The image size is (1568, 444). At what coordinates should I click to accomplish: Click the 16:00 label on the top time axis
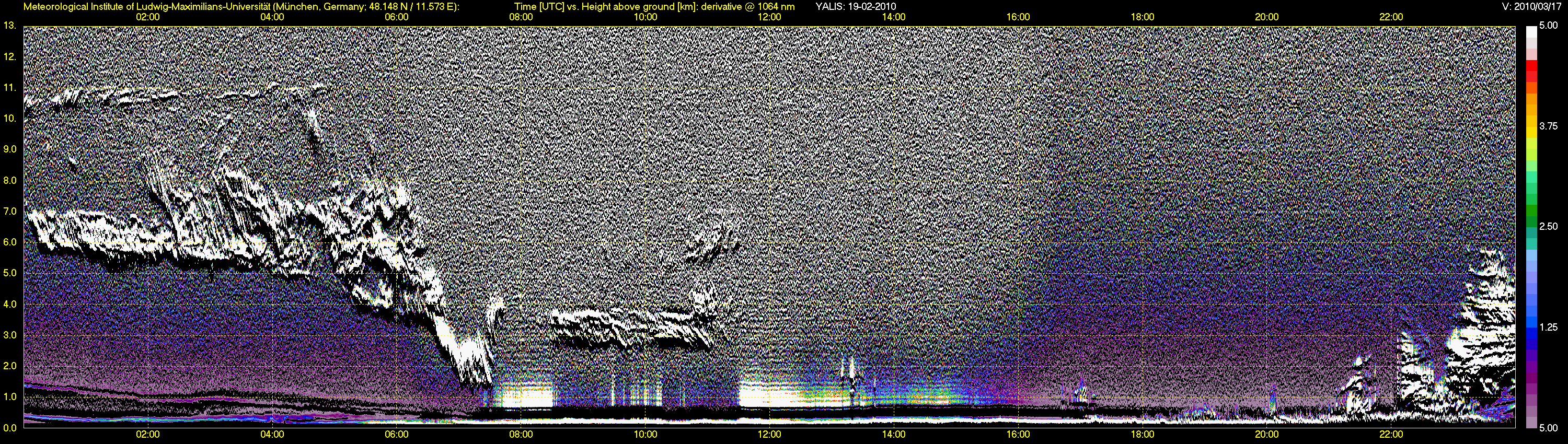pyautogui.click(x=1018, y=17)
